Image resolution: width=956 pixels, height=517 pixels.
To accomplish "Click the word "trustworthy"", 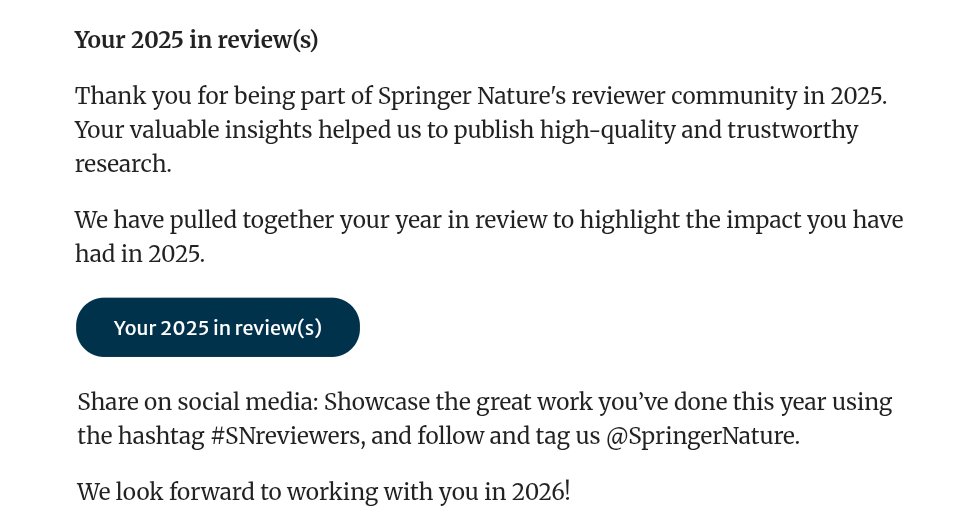I will pos(792,130).
